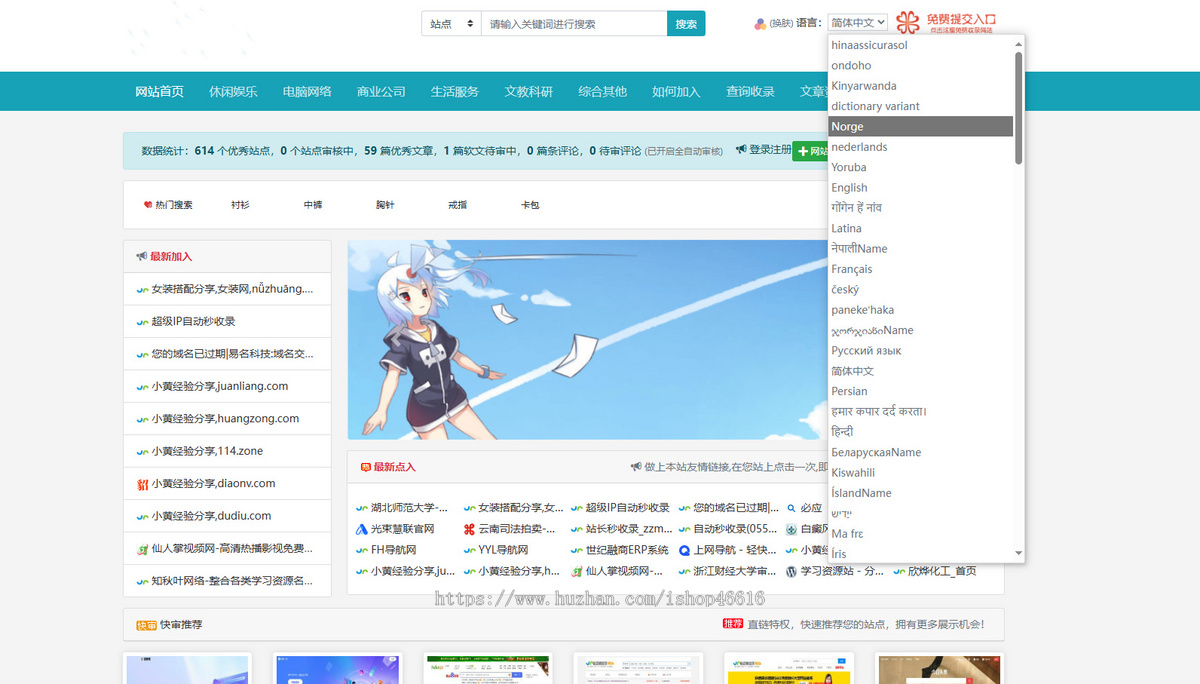Choose English from the language list

point(920,187)
